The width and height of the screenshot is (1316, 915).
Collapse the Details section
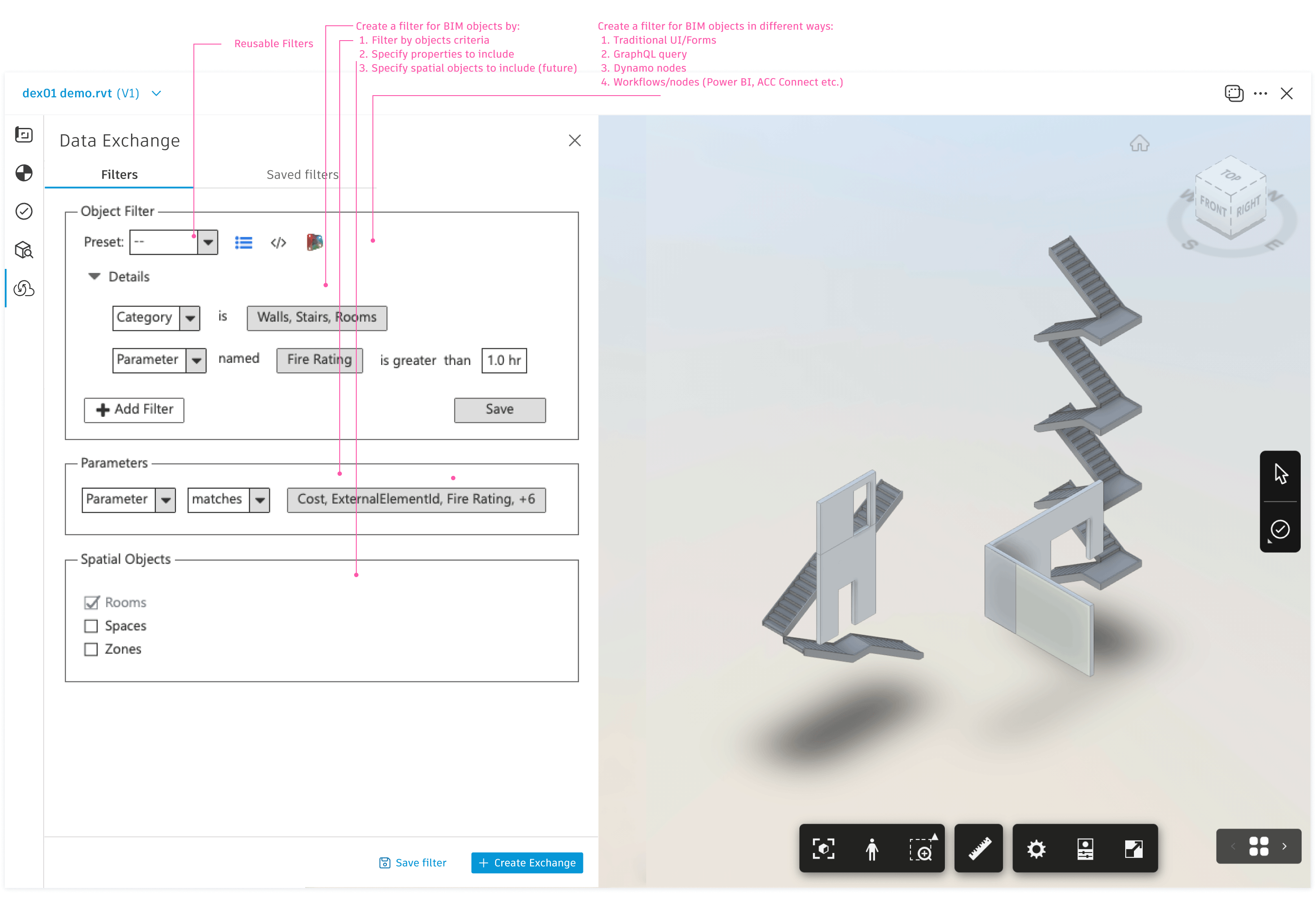94,276
